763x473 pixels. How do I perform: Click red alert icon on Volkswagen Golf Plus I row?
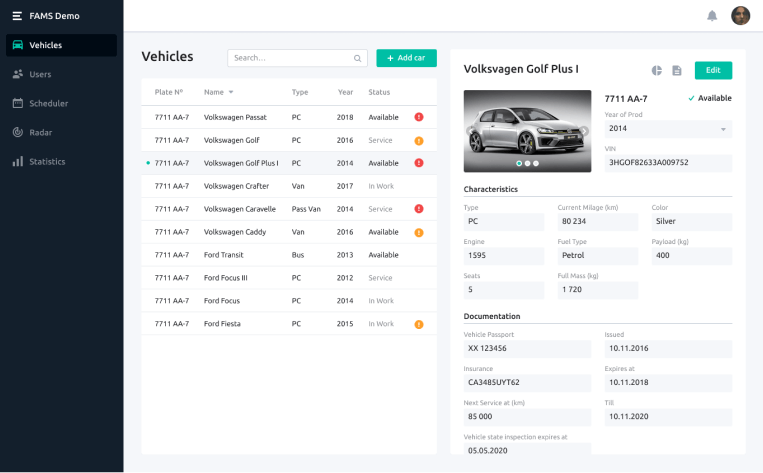point(418,163)
